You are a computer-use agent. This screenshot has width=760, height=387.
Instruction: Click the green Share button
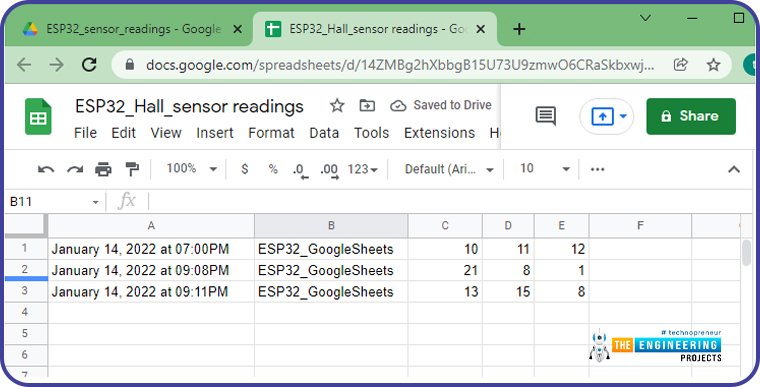tap(691, 116)
